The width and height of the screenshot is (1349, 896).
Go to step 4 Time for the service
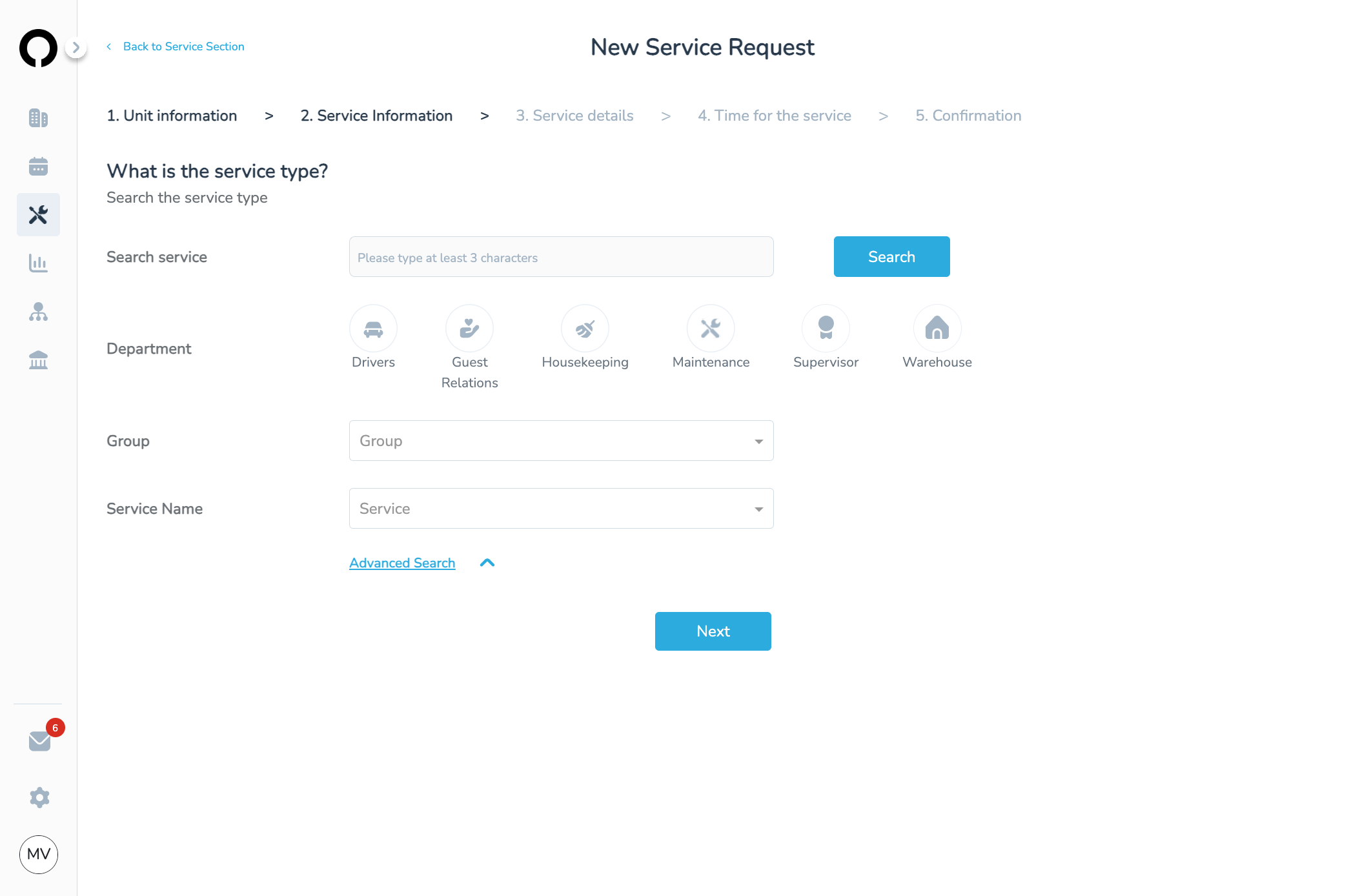(774, 116)
